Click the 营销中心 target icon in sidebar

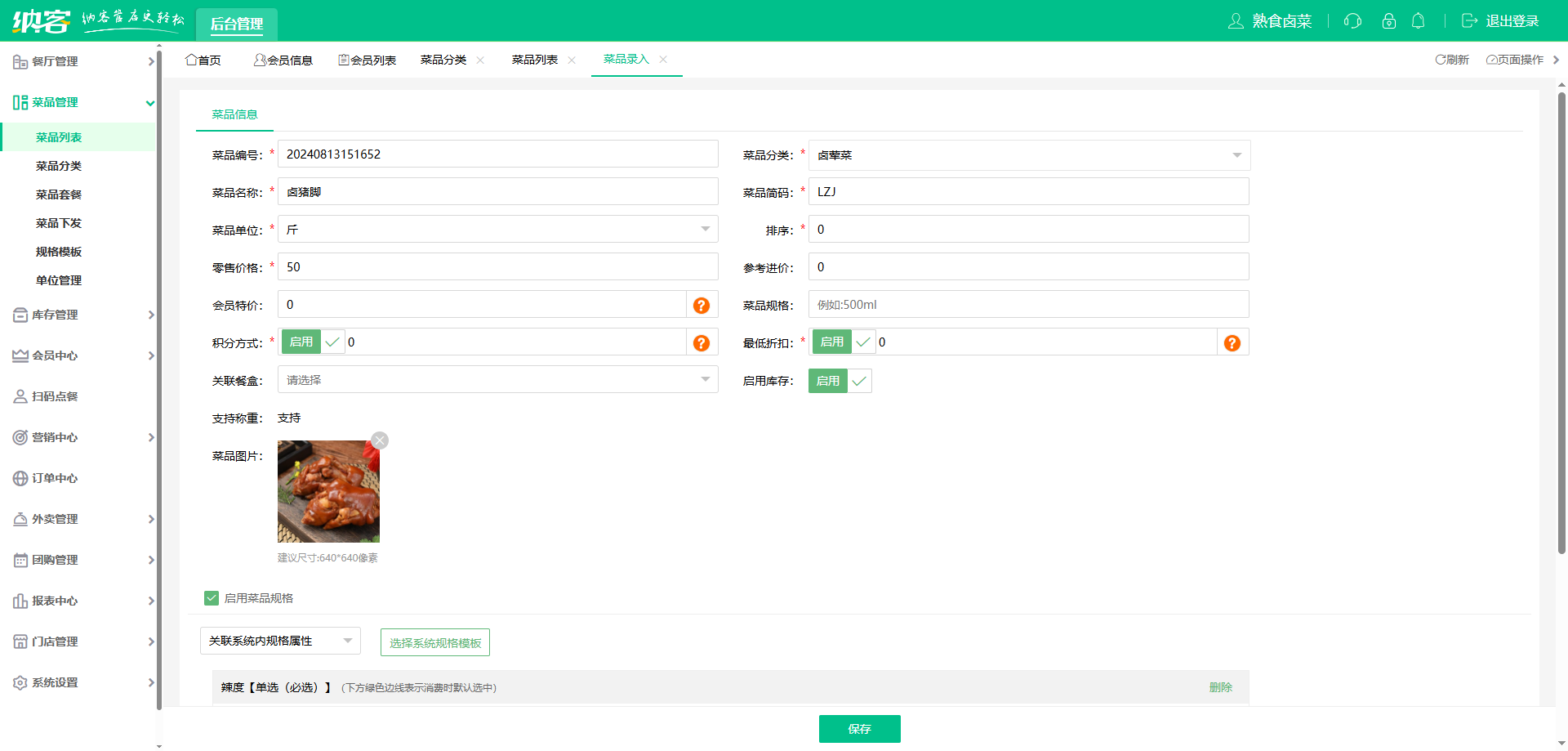(x=20, y=437)
